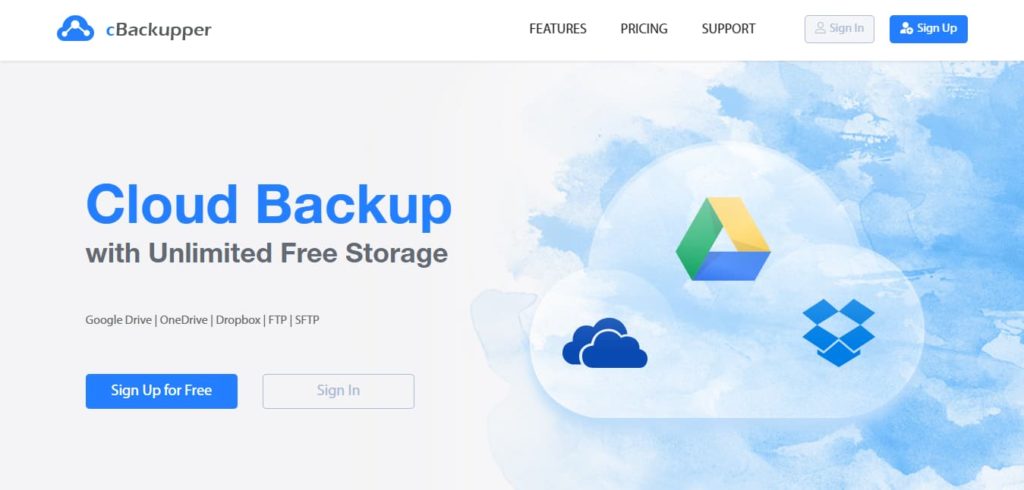This screenshot has height=490, width=1024.
Task: Go to the PRICING page
Action: 644,29
